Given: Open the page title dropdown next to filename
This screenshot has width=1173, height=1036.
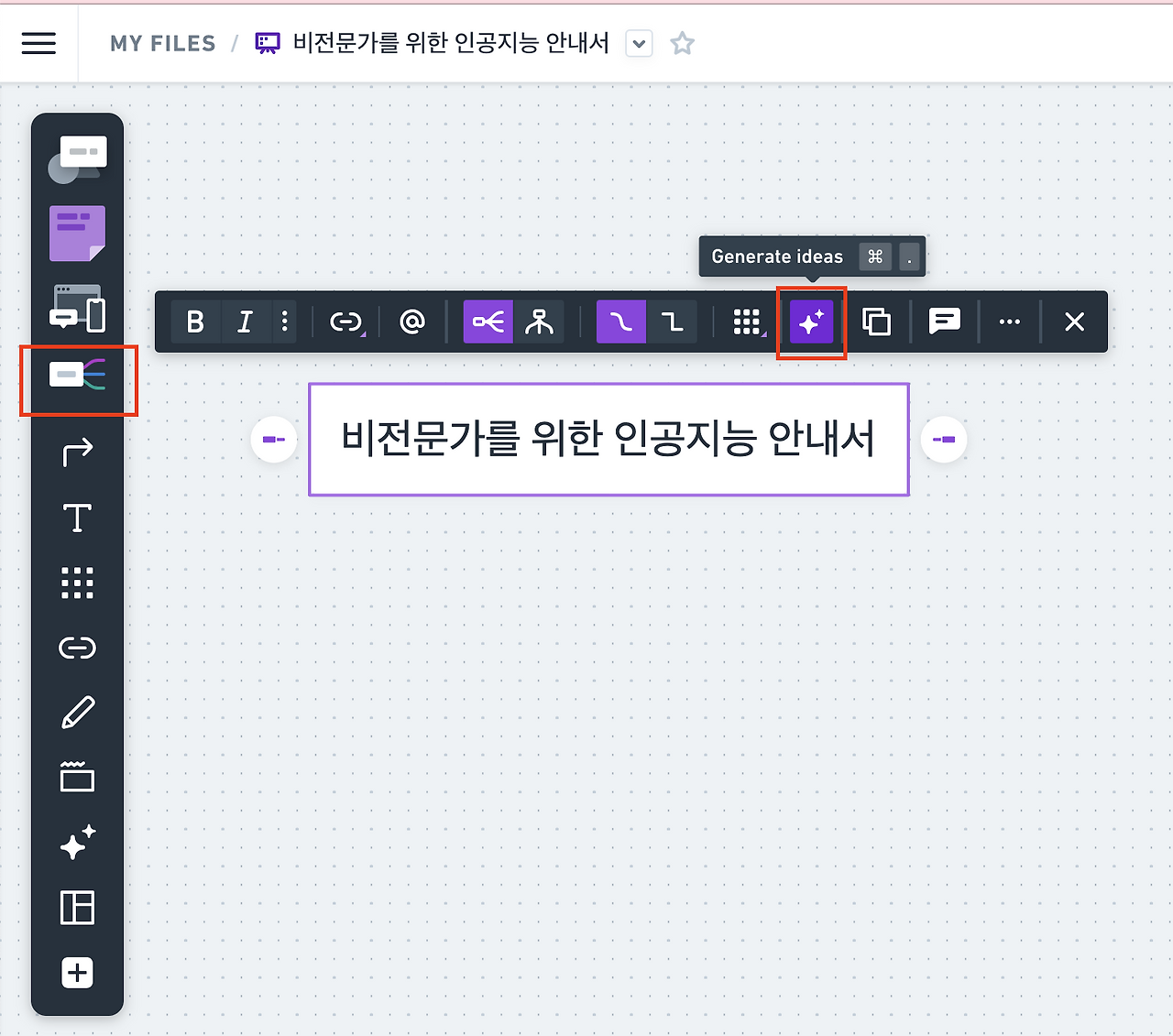Looking at the screenshot, I should click(639, 43).
